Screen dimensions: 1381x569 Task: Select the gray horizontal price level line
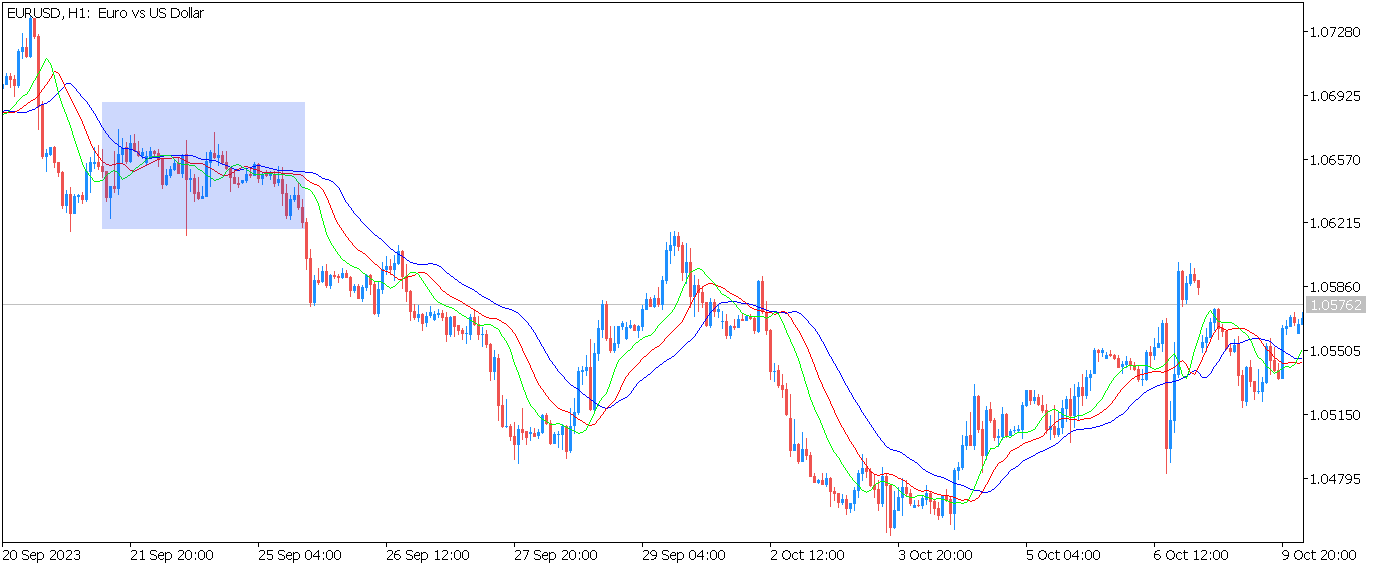[653, 304]
